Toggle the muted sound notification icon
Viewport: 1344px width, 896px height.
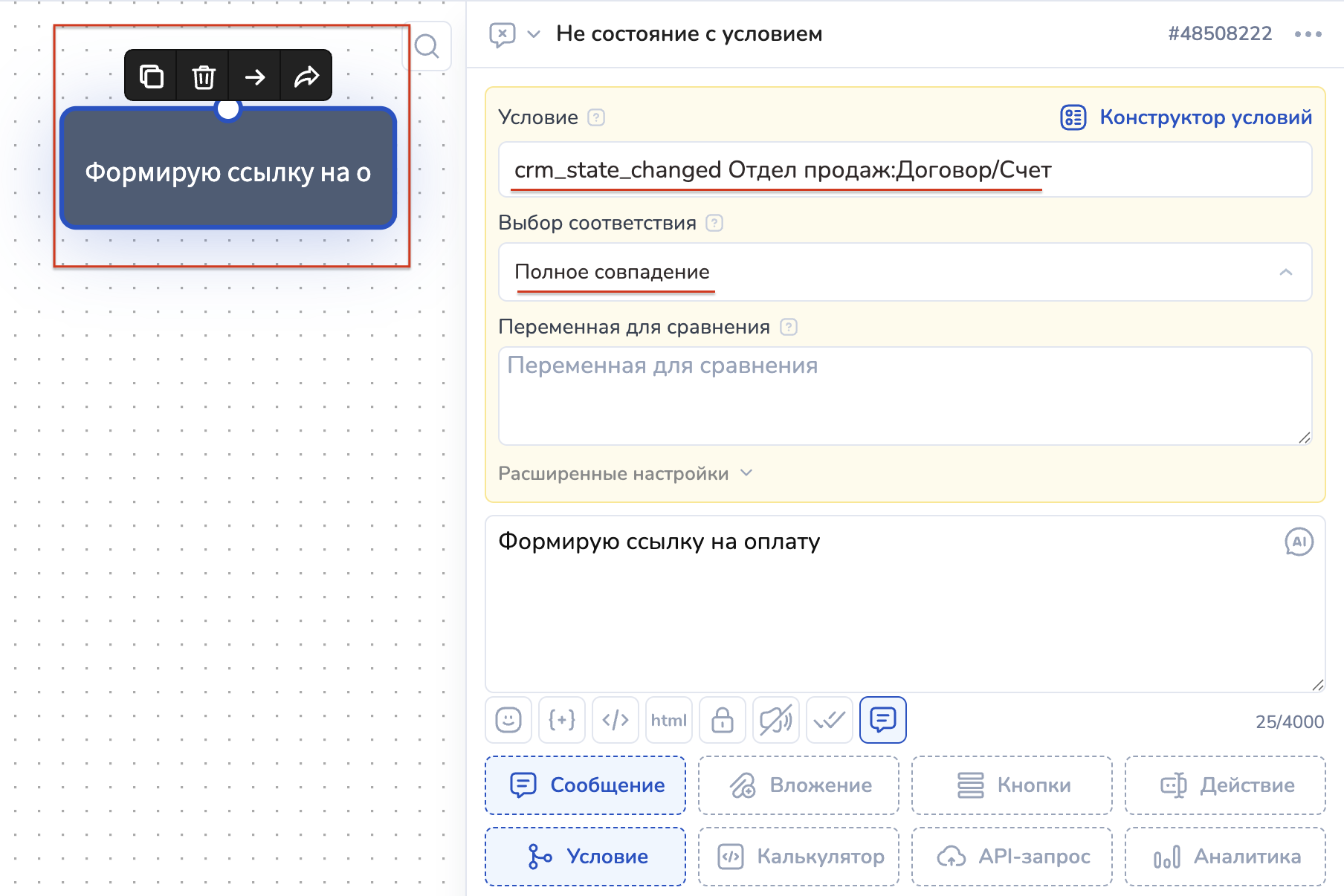click(x=775, y=720)
